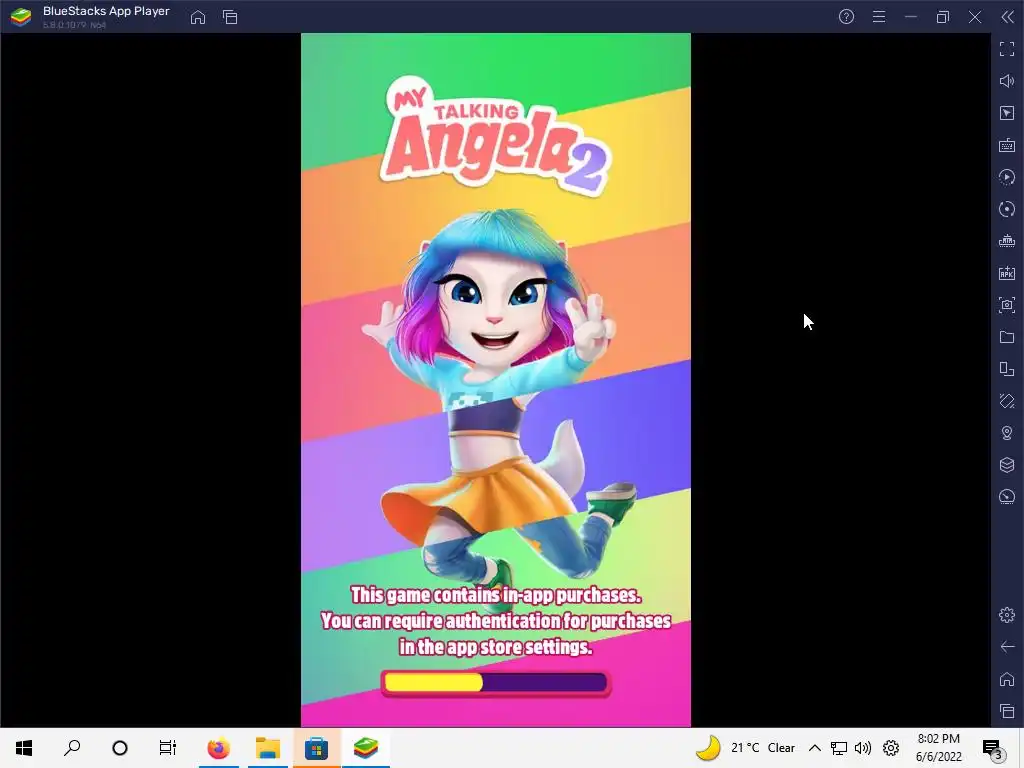1024x768 pixels.
Task: Toggle eco mode gauge icon
Action: coord(1007,497)
